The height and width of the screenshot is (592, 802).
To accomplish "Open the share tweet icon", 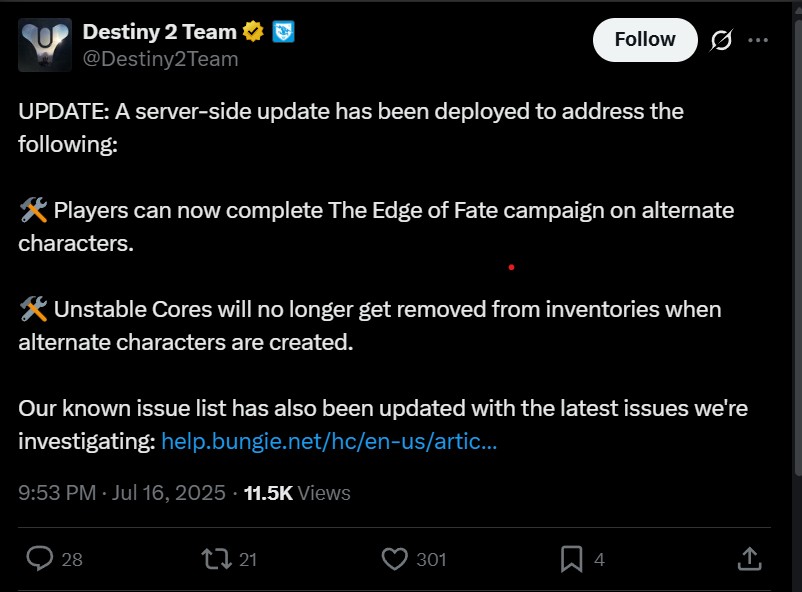I will point(749,559).
